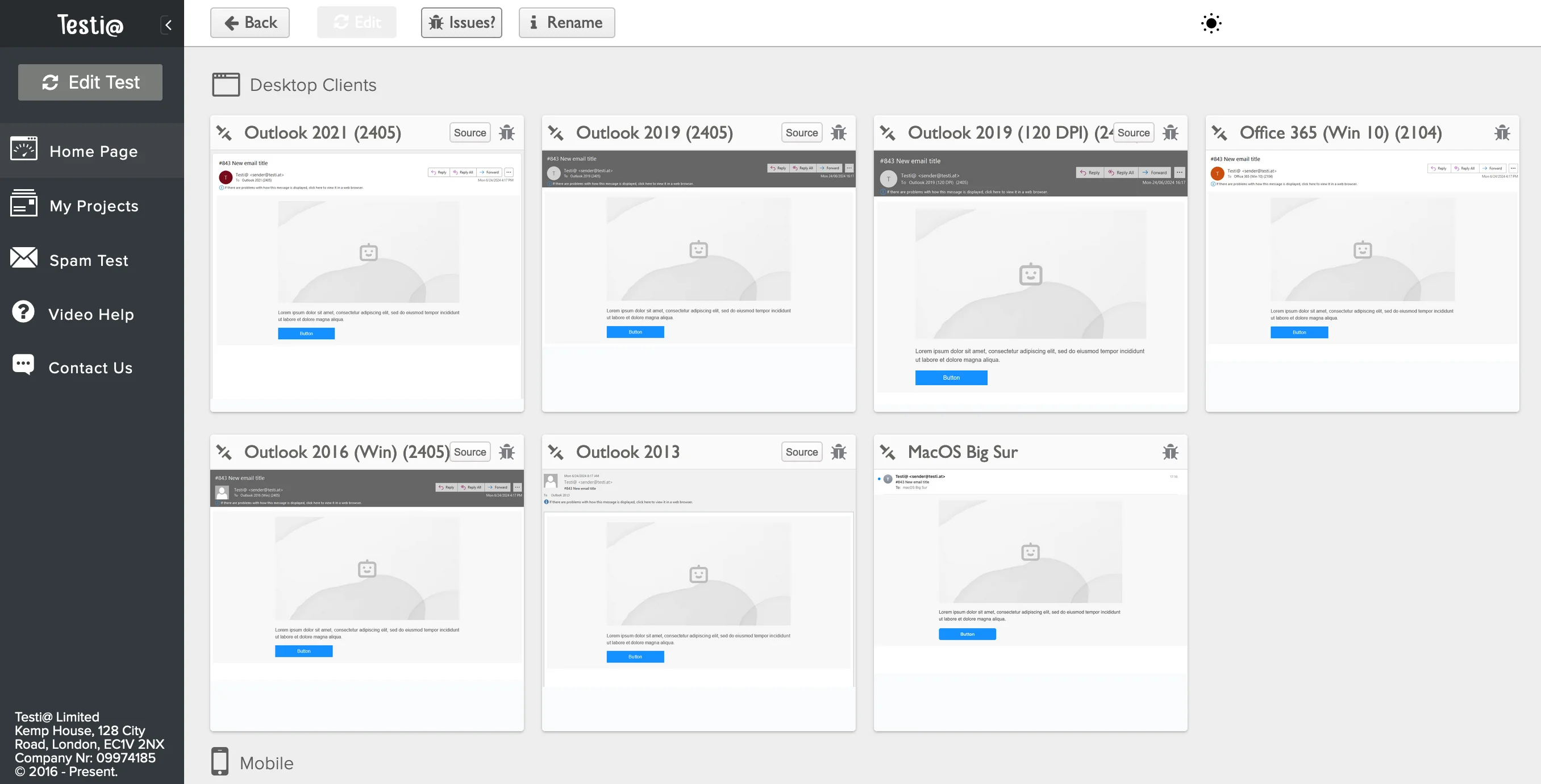Open Source for Outlook 2013
Image resolution: width=1541 pixels, height=784 pixels.
[802, 452]
